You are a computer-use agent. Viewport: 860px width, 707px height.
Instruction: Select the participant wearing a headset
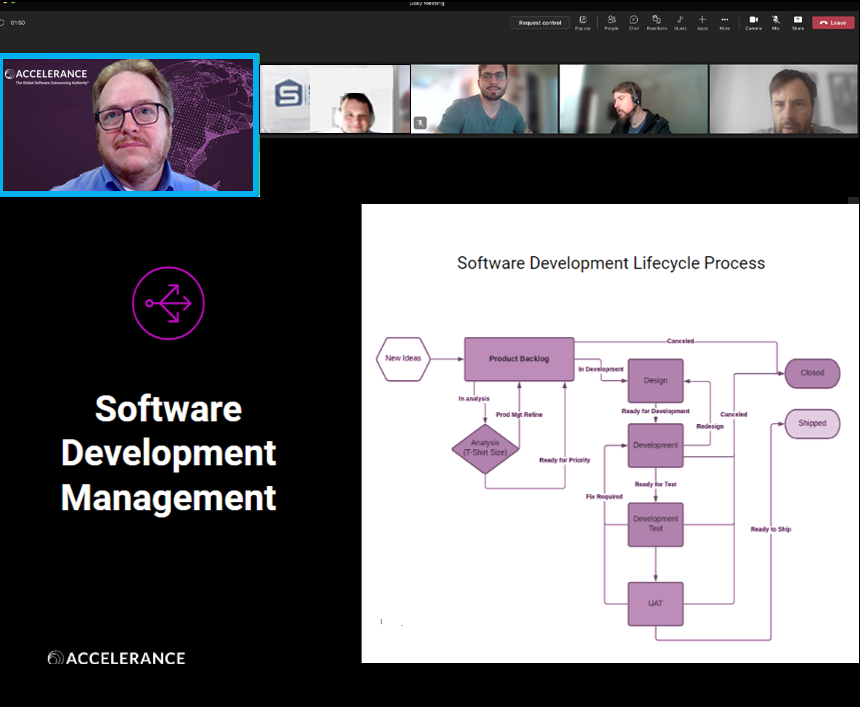pos(633,99)
